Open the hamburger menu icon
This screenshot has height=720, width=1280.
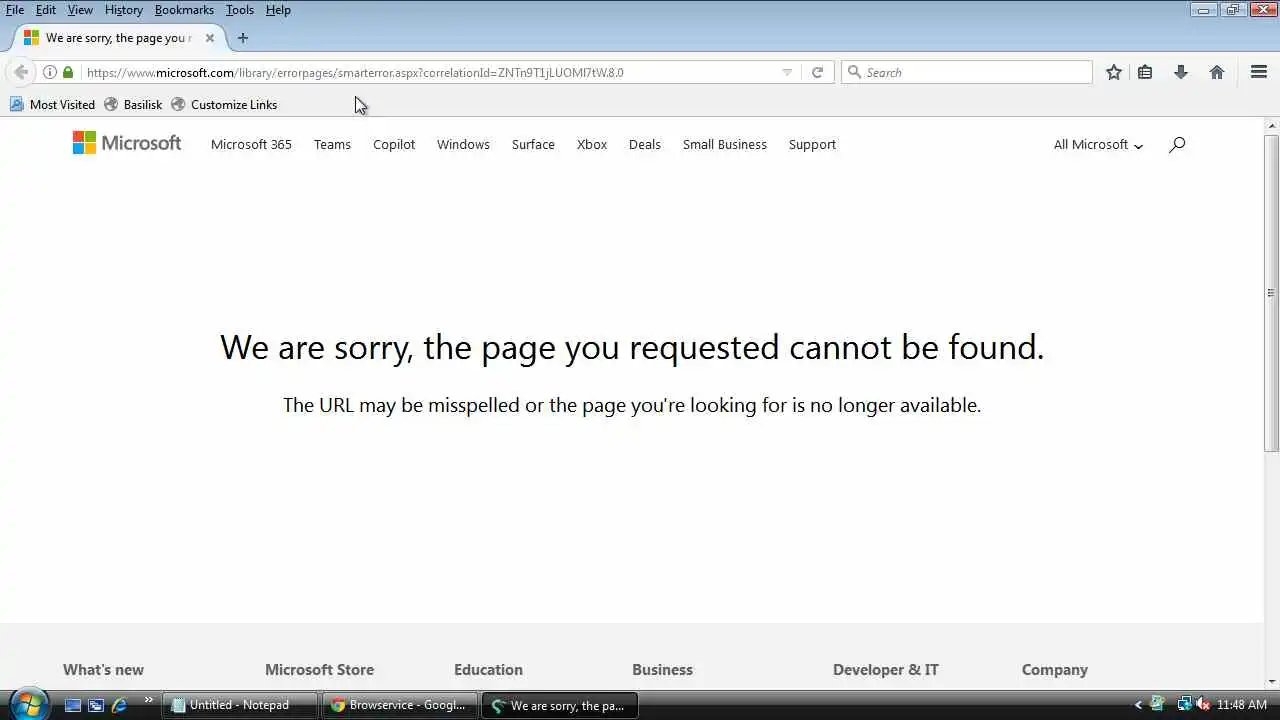[1259, 72]
